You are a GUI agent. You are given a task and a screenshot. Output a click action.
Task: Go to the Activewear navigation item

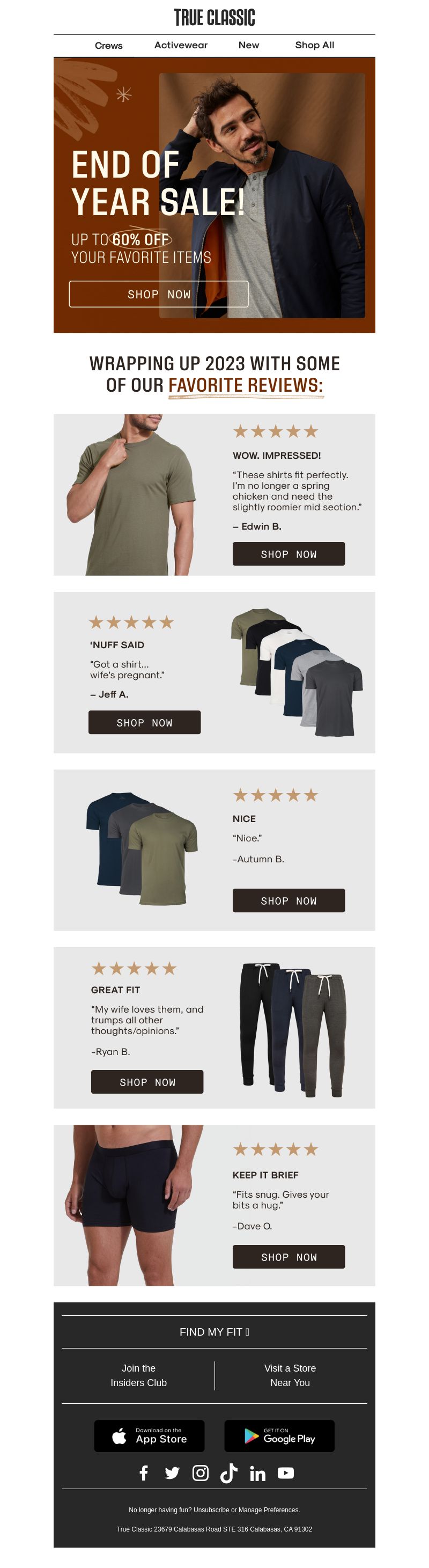click(181, 45)
